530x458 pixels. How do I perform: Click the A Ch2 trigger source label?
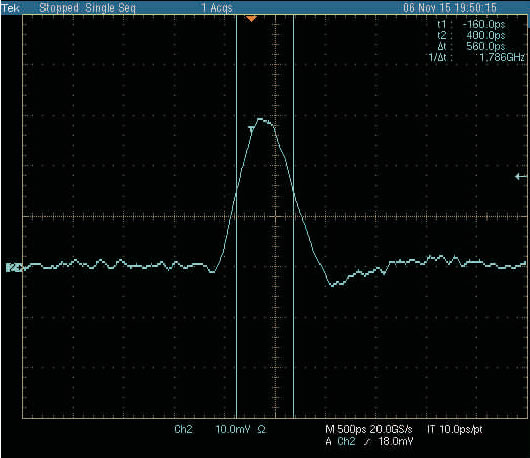(340, 441)
